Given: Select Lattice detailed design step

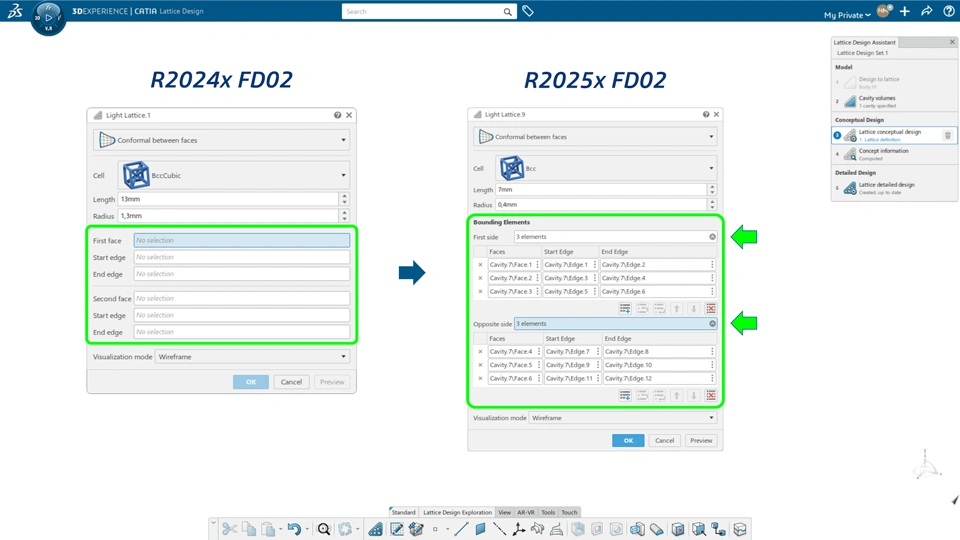Looking at the screenshot, I should point(894,187).
